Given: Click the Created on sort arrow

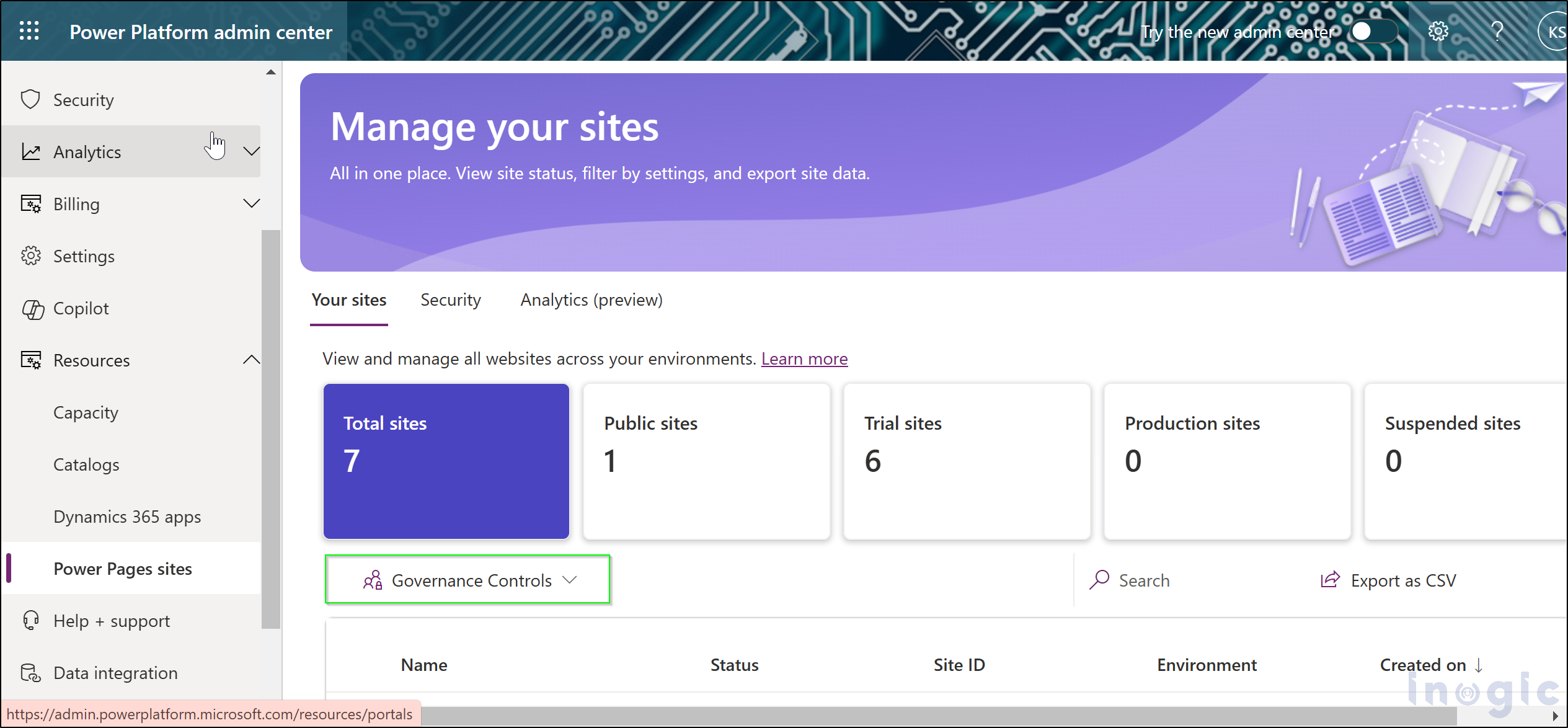Looking at the screenshot, I should click(x=1479, y=665).
